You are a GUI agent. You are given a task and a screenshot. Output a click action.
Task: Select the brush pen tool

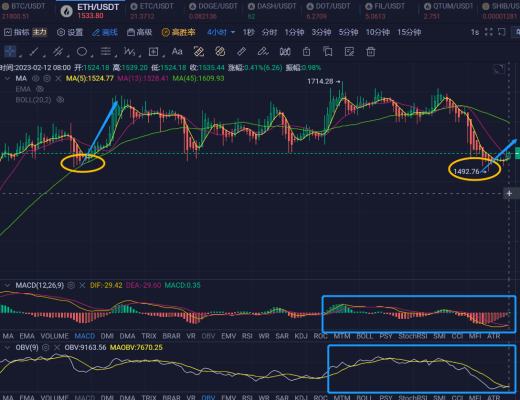coord(263,52)
